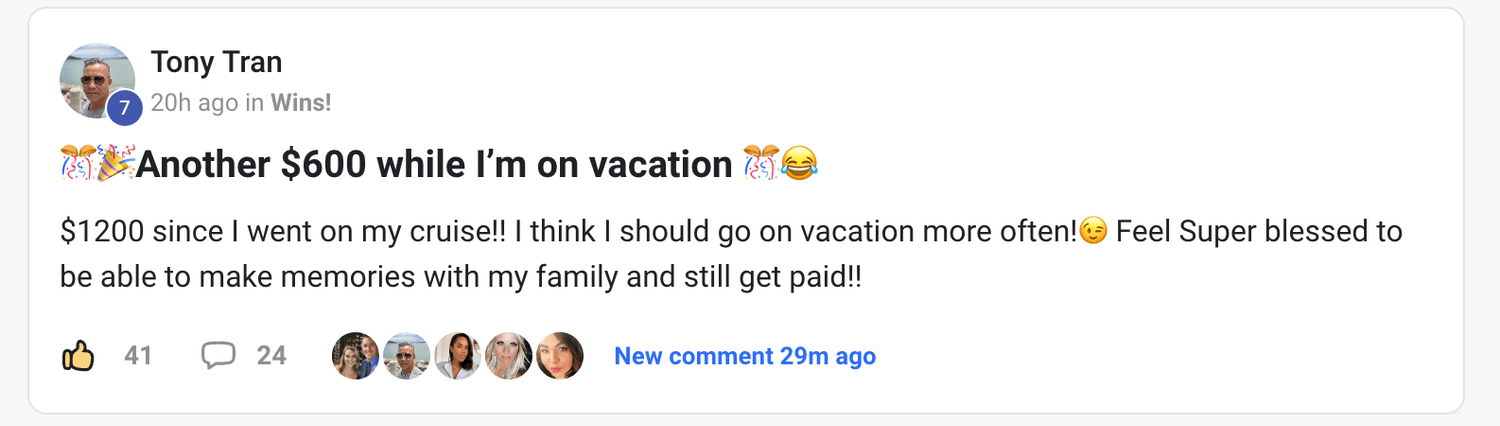
Task: Click the winking emoji in the post body
Action: tap(1094, 233)
